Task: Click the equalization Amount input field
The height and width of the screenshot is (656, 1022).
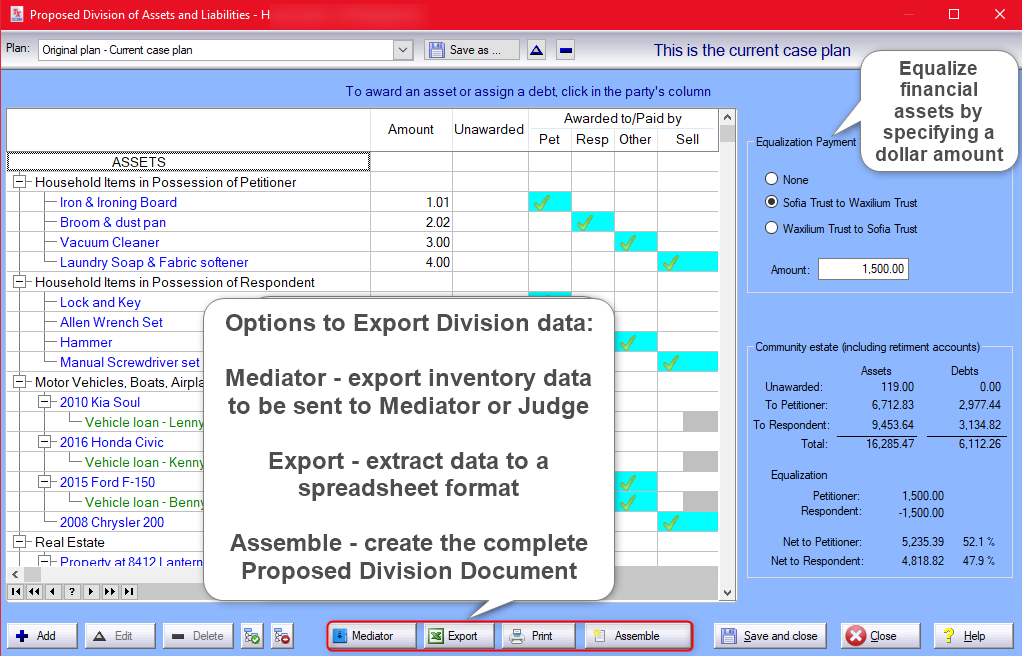Action: tap(863, 269)
